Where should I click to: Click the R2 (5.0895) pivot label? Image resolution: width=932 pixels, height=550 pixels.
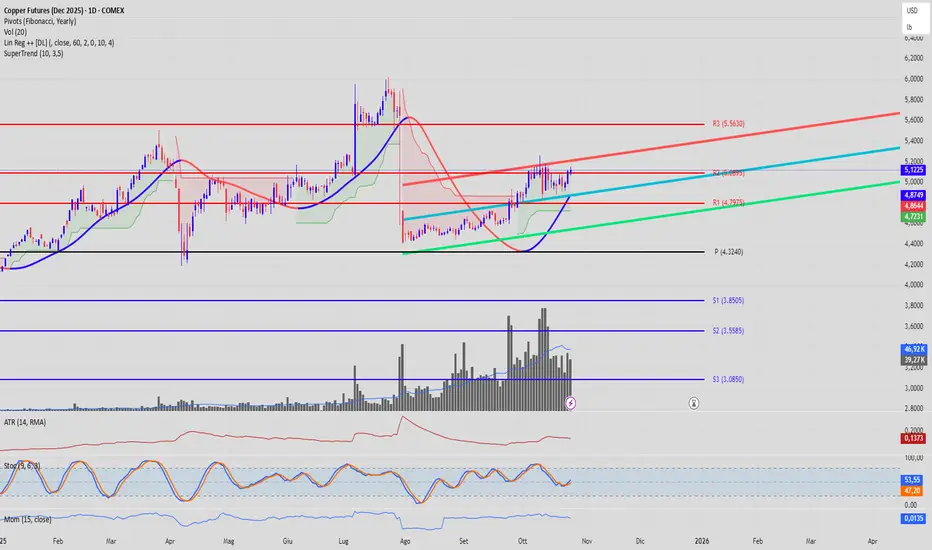728,173
